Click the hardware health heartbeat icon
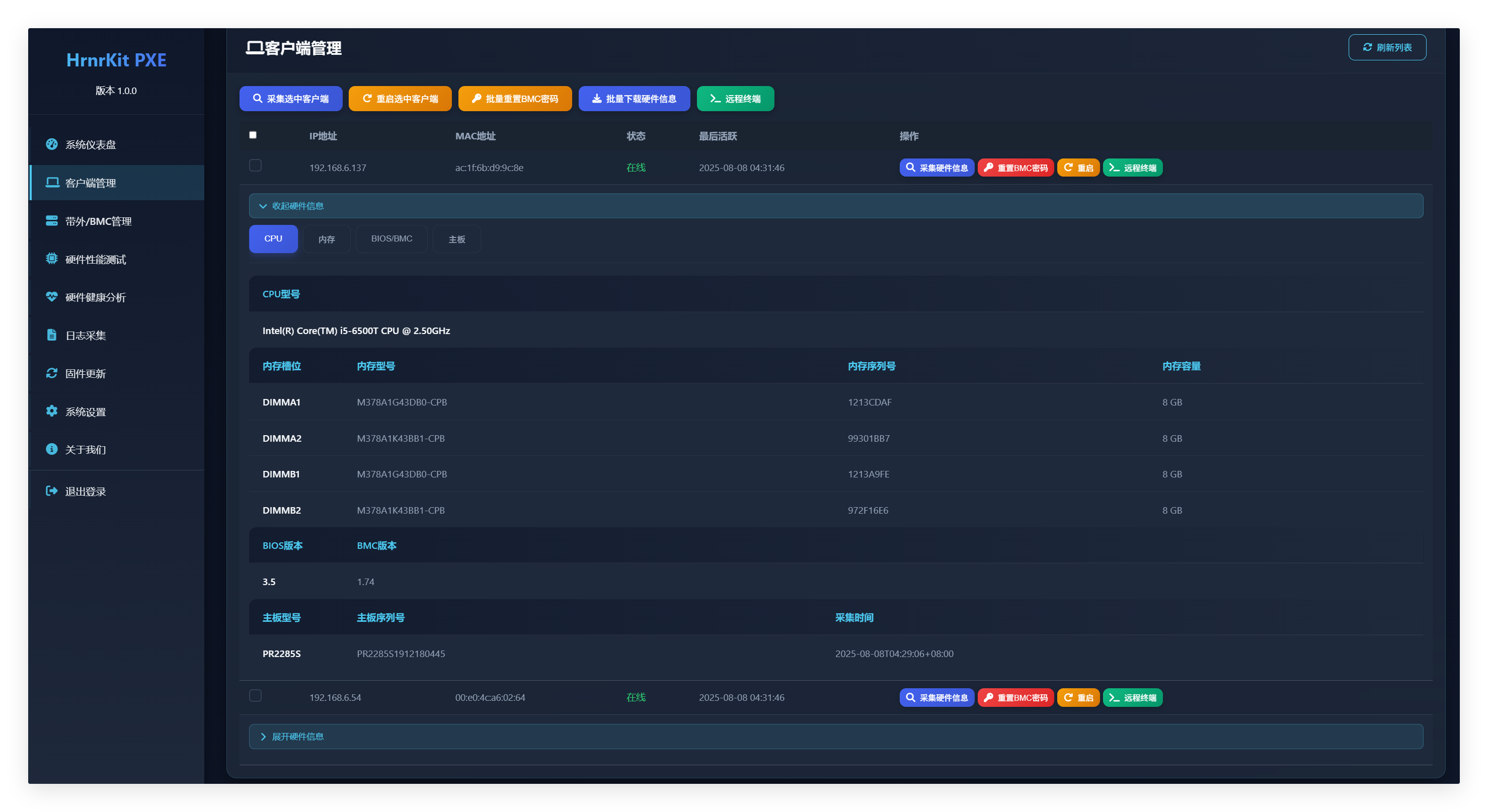Image resolution: width=1488 pixels, height=812 pixels. [x=51, y=297]
